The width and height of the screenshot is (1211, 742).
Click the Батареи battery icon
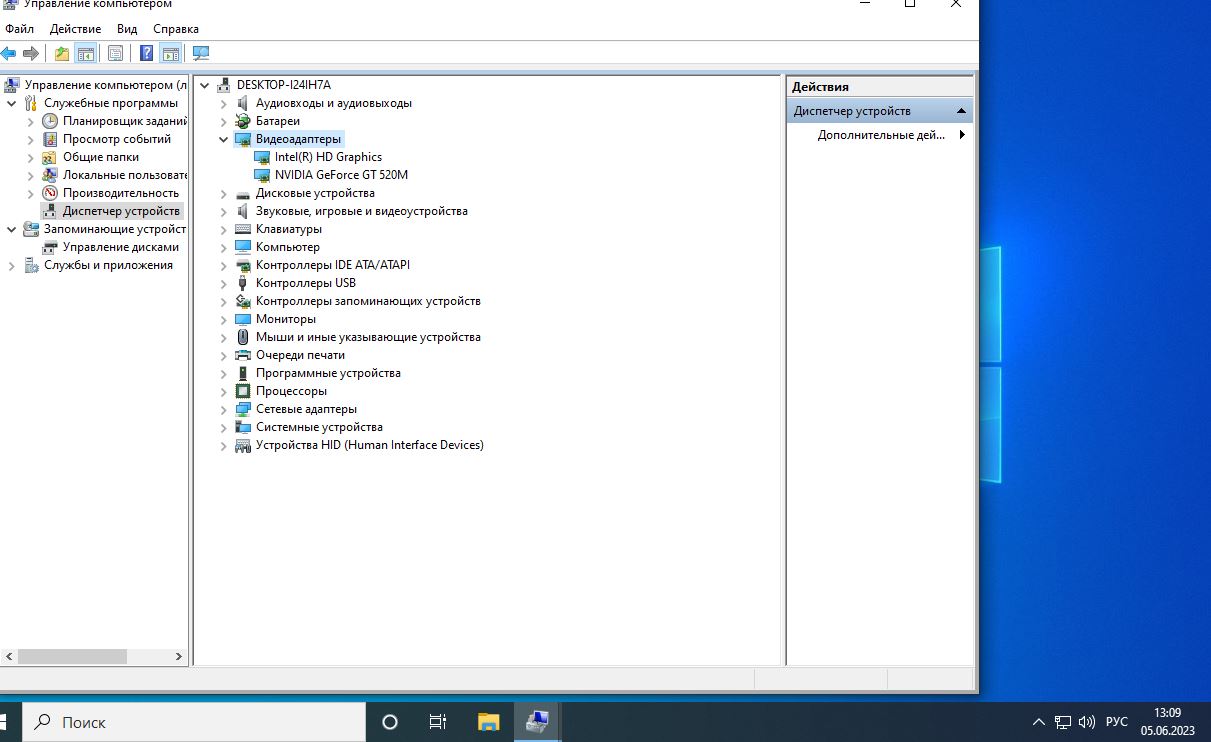(243, 121)
